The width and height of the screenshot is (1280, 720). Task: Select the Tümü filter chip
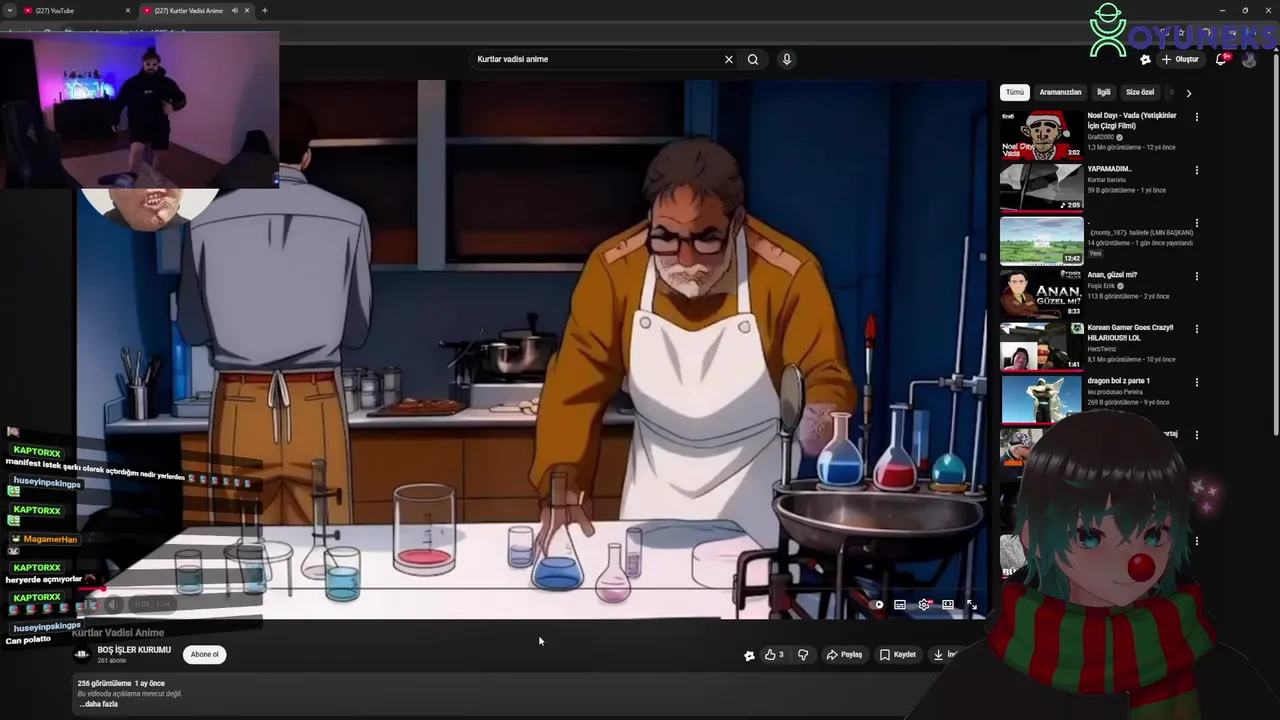click(1015, 92)
